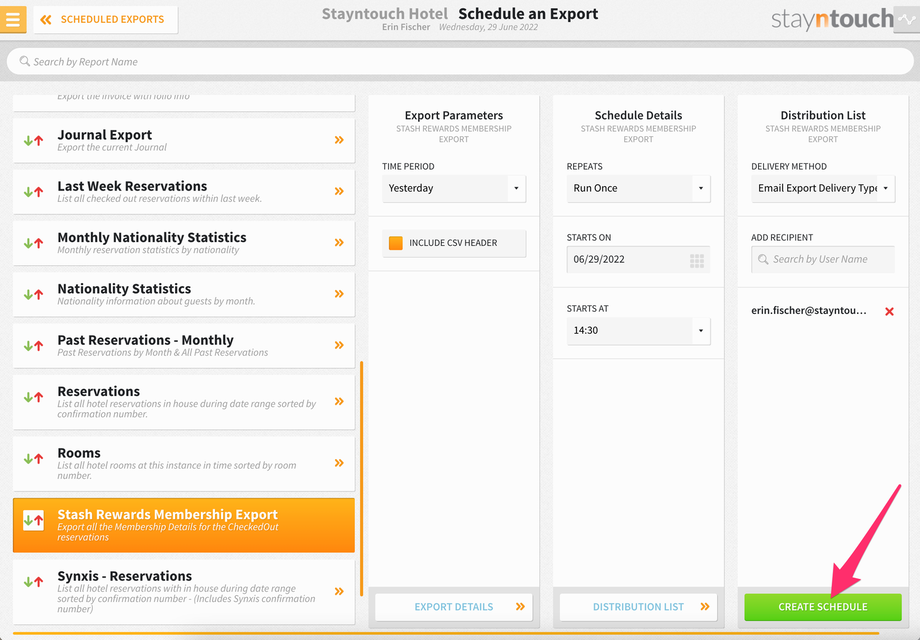Image resolution: width=920 pixels, height=640 pixels.
Task: Click the export arrows icon for Synxis - Reservations
Action: pyautogui.click(x=33, y=582)
